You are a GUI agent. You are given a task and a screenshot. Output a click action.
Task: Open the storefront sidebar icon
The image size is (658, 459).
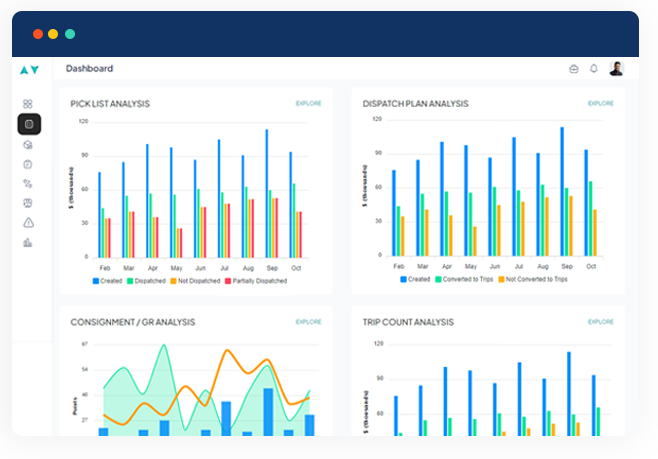28,203
